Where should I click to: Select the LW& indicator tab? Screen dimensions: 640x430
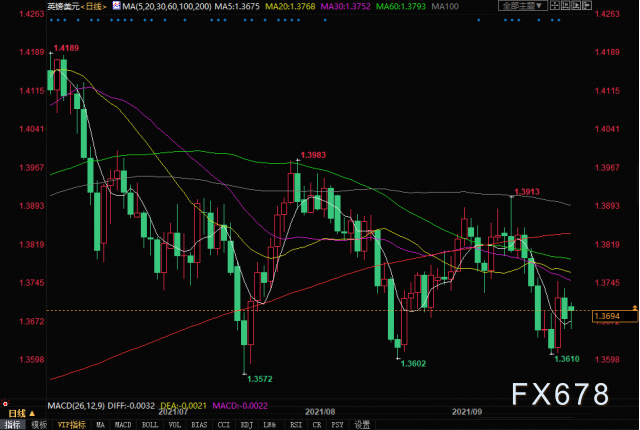(x=270, y=425)
